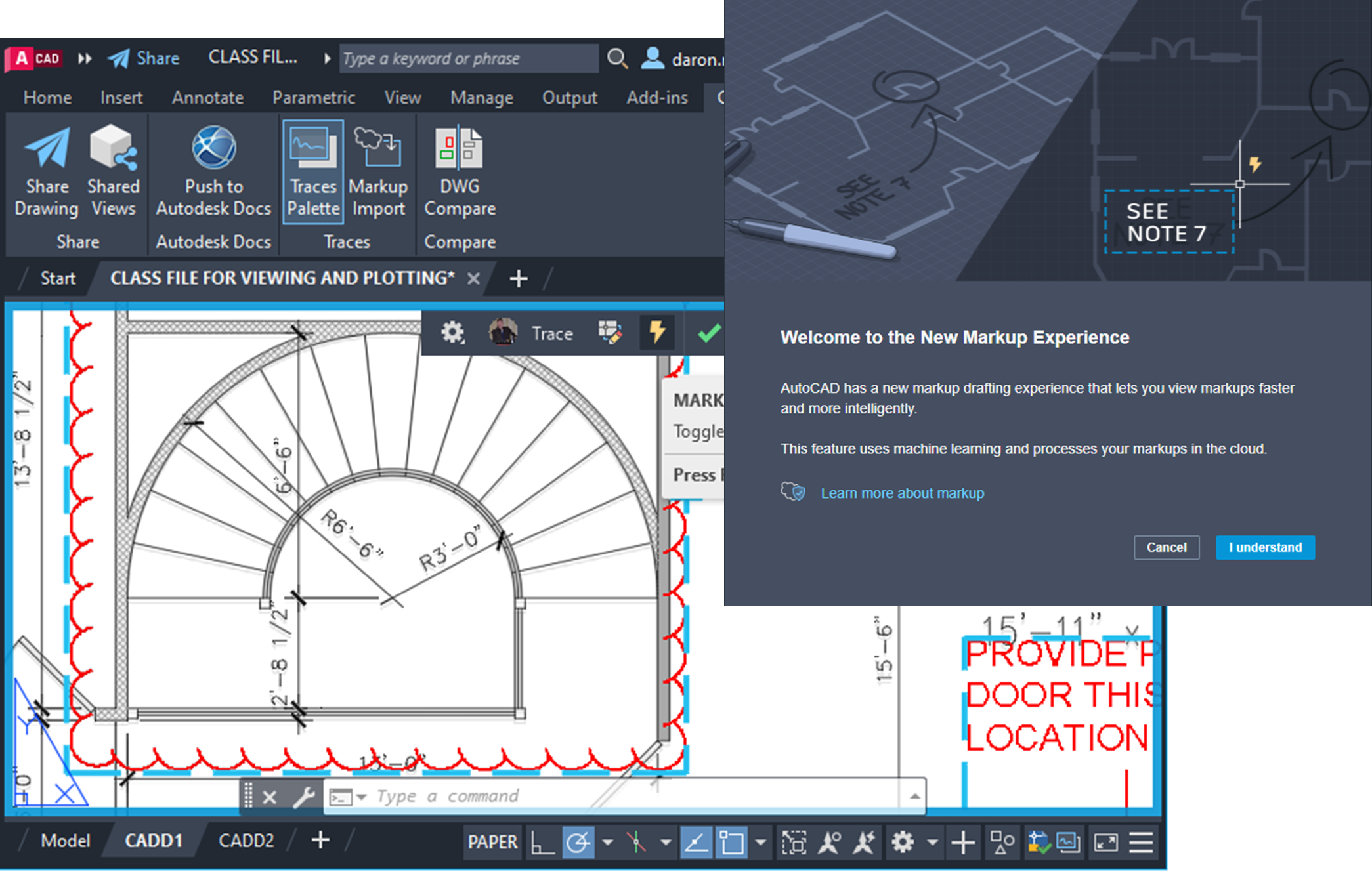Click the keyword search field

469,58
